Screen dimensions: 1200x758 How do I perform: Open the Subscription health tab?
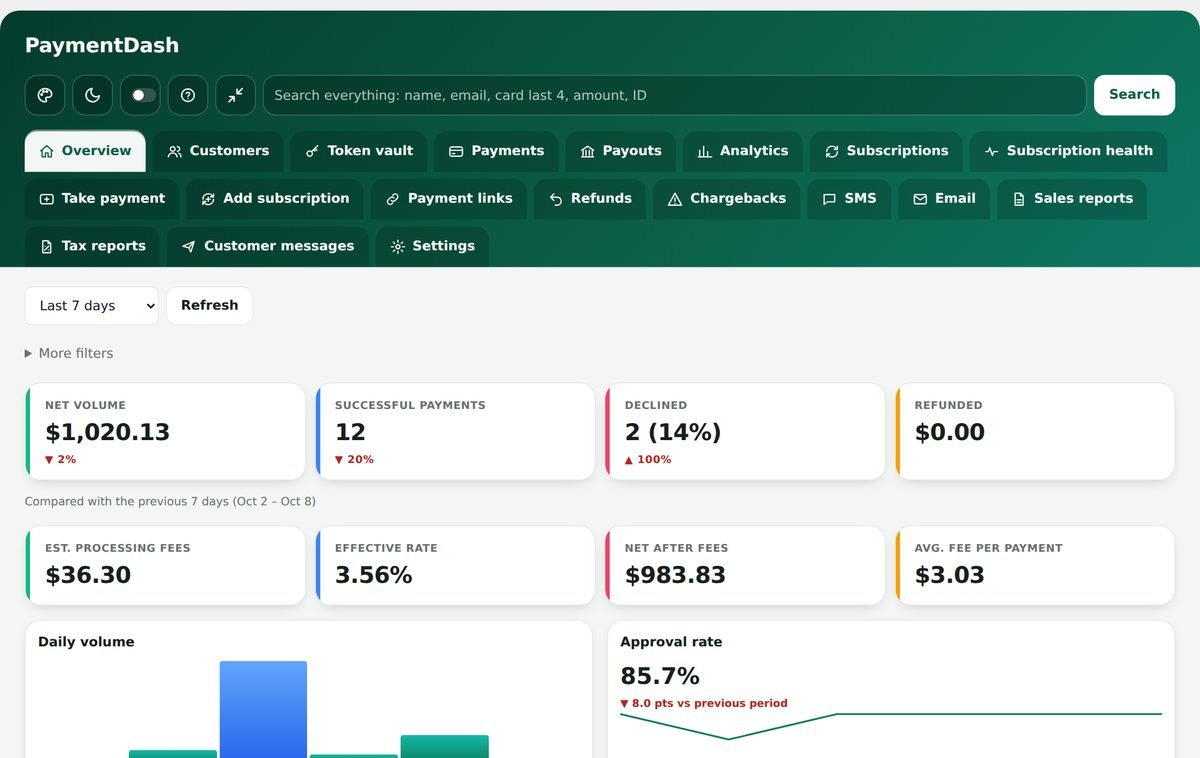click(1068, 151)
